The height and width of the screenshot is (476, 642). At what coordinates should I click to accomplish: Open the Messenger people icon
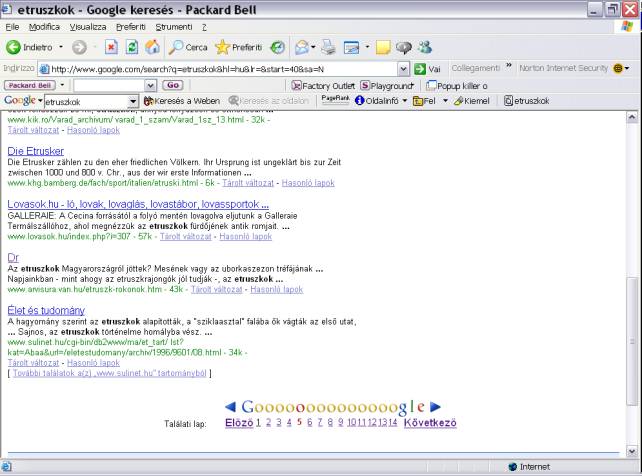point(425,47)
